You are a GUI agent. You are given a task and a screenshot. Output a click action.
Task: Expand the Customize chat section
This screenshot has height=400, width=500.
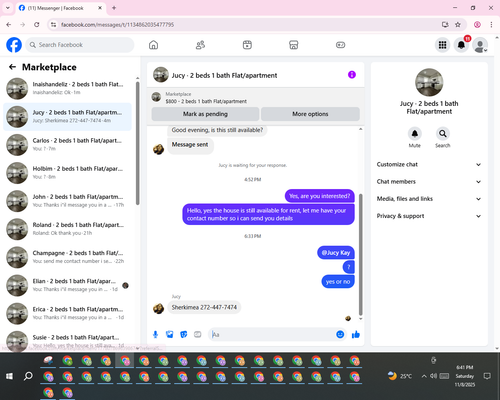coord(429,164)
